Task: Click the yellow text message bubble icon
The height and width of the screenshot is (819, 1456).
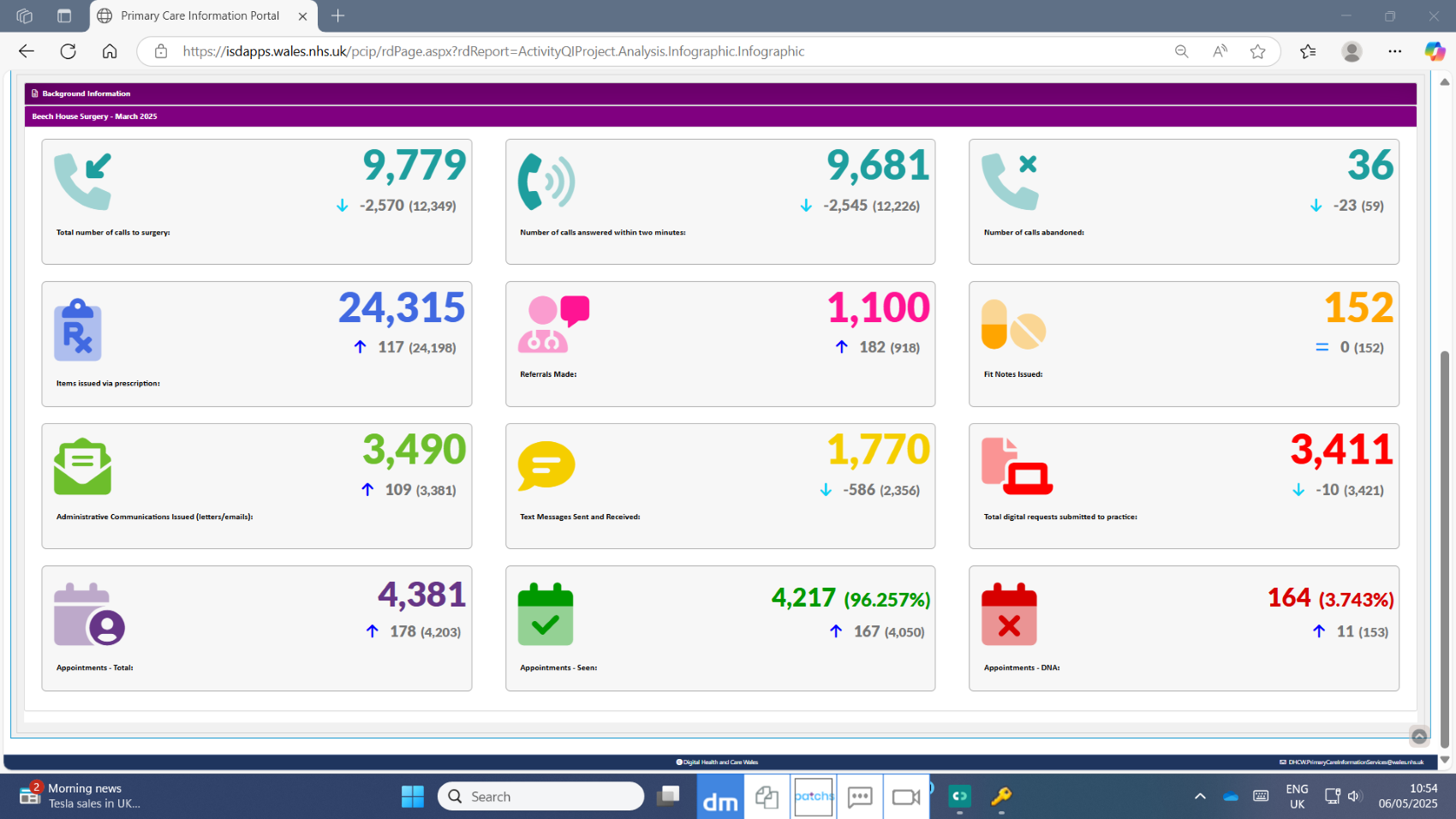Action: point(546,466)
